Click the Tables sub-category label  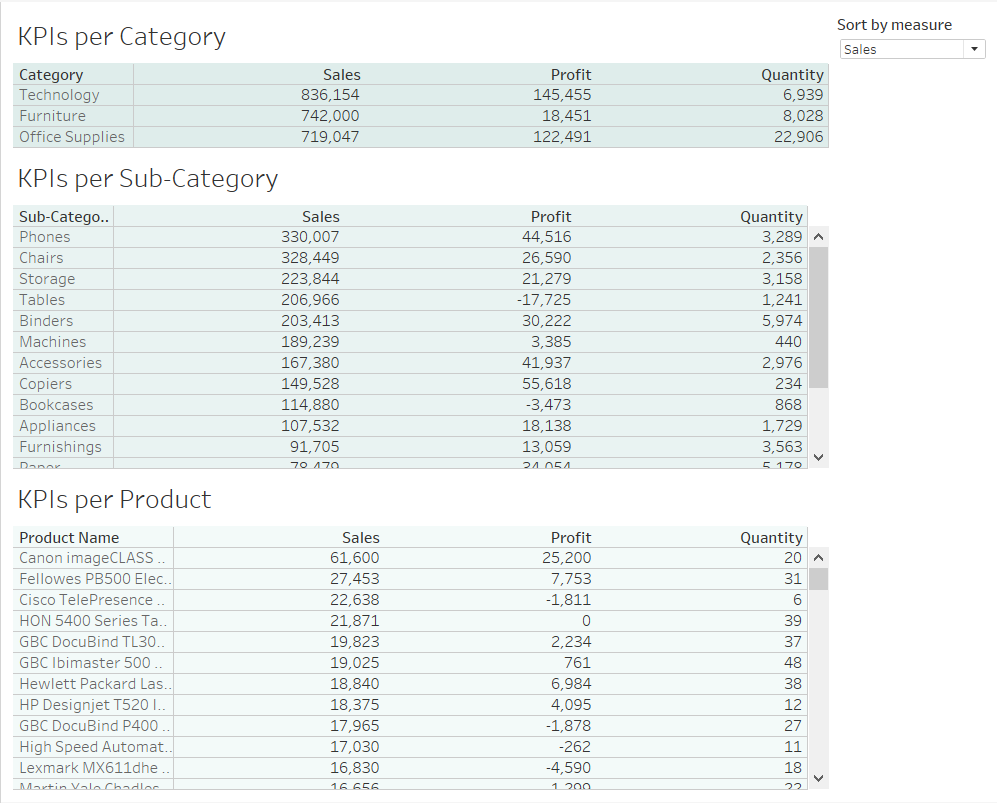tap(42, 300)
